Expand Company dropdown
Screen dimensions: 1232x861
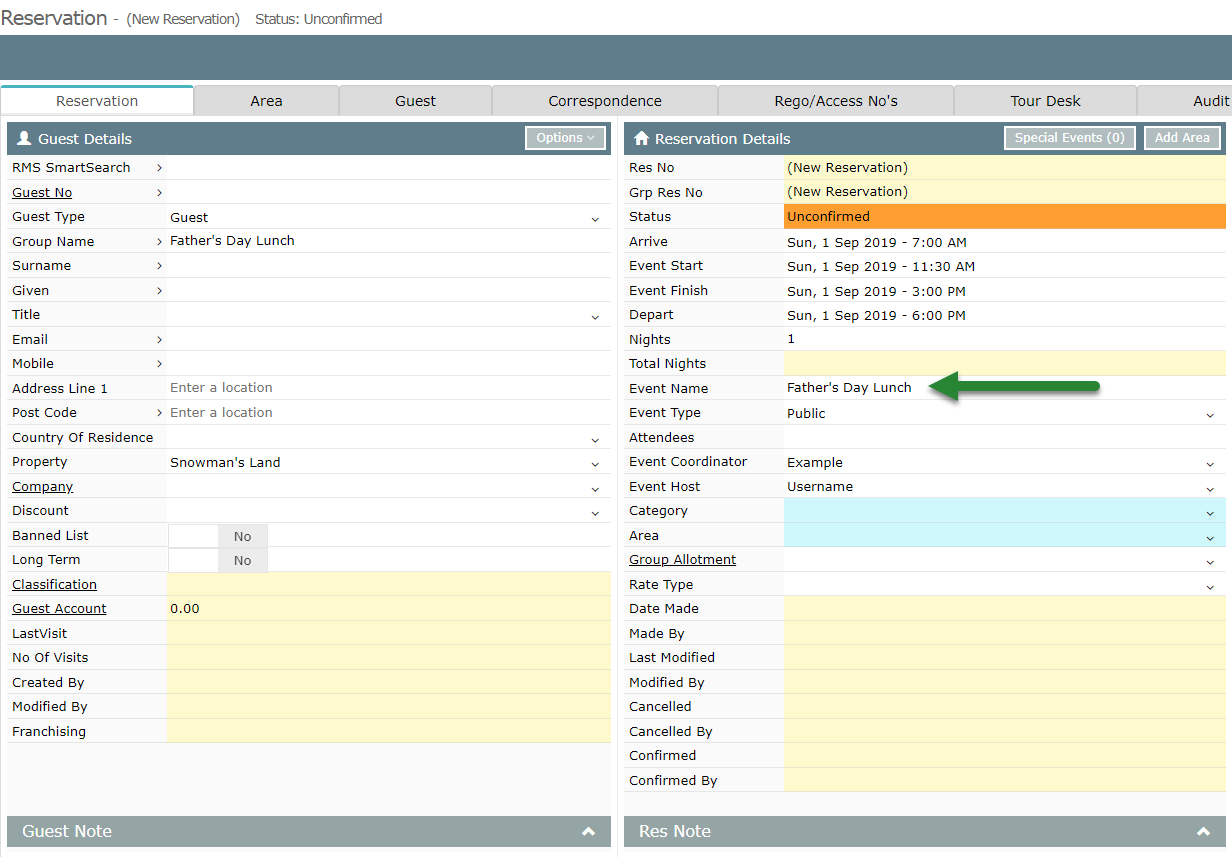point(595,488)
